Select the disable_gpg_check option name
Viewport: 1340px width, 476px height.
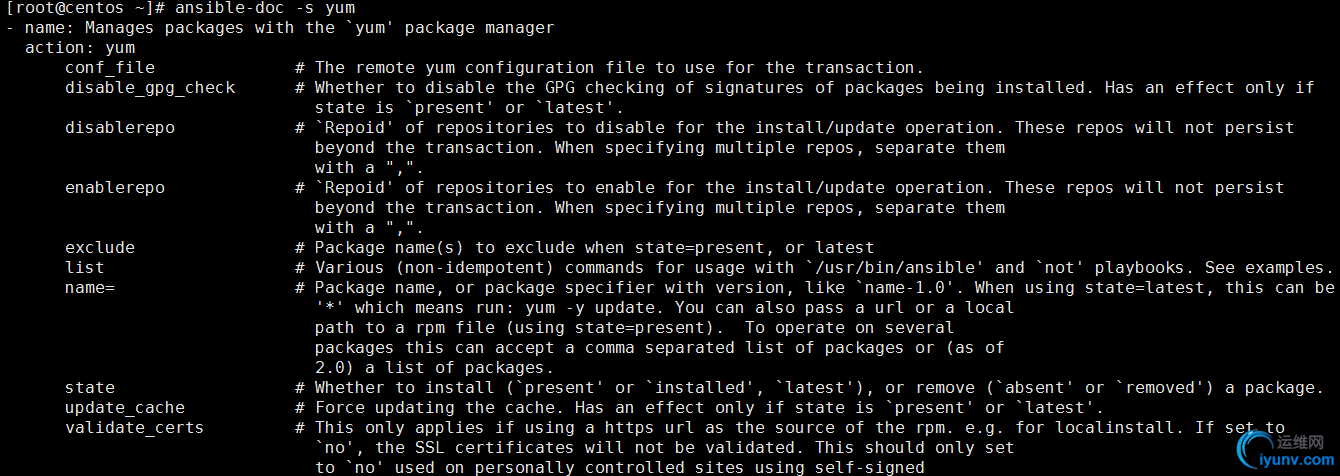click(150, 88)
